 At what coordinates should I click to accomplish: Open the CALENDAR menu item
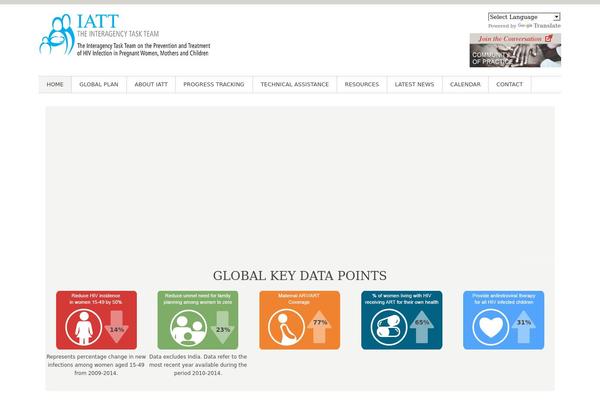(x=465, y=84)
